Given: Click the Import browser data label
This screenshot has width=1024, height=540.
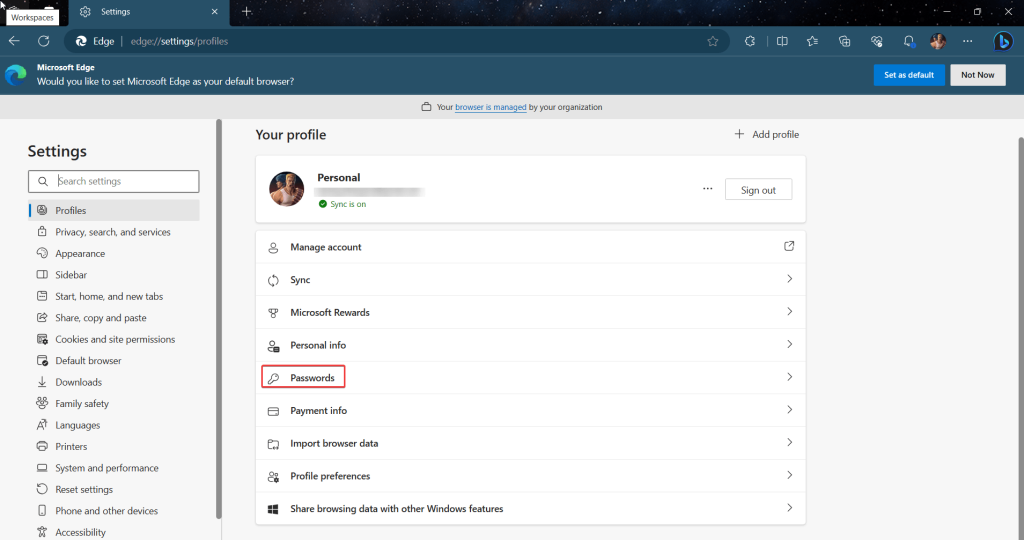Looking at the screenshot, I should pos(334,443).
